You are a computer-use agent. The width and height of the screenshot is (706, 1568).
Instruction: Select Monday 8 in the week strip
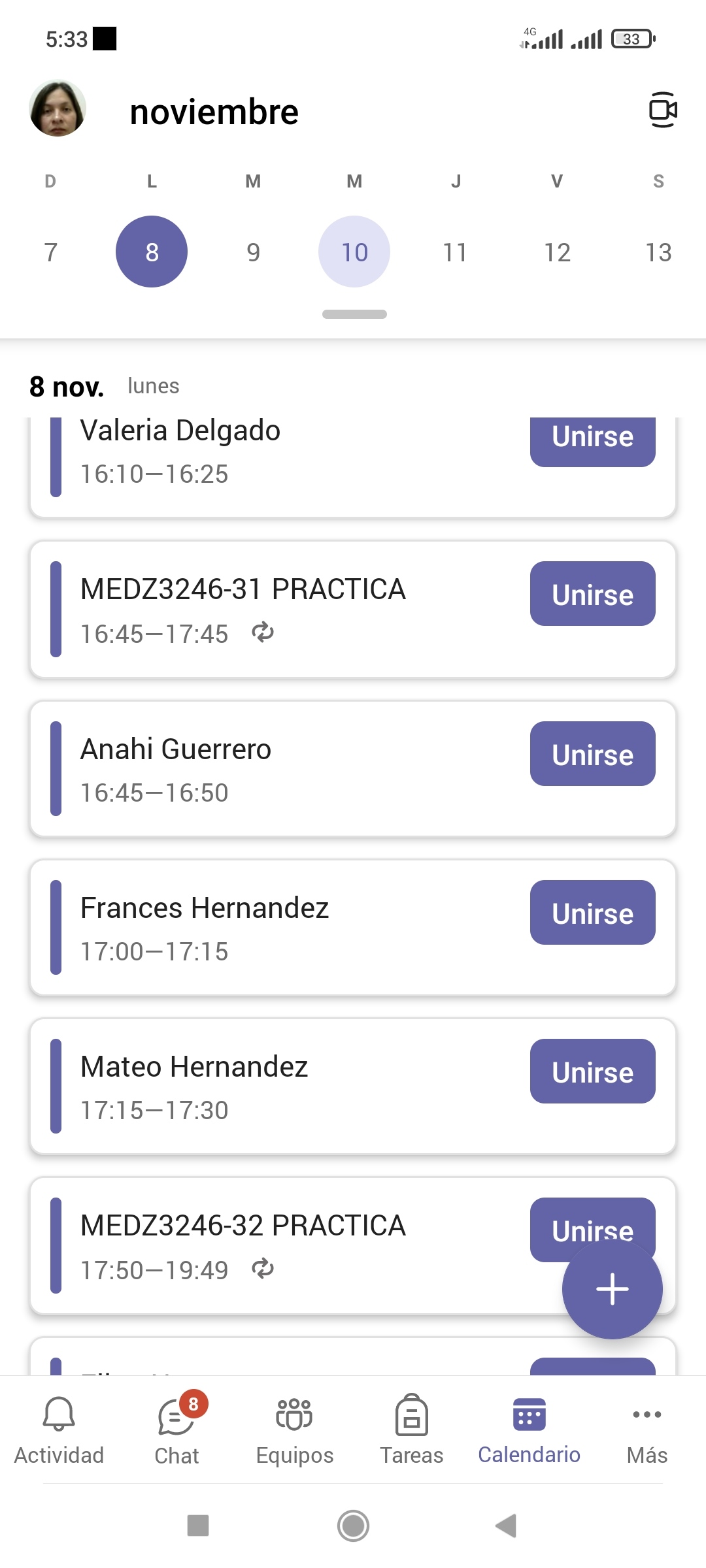[152, 252]
